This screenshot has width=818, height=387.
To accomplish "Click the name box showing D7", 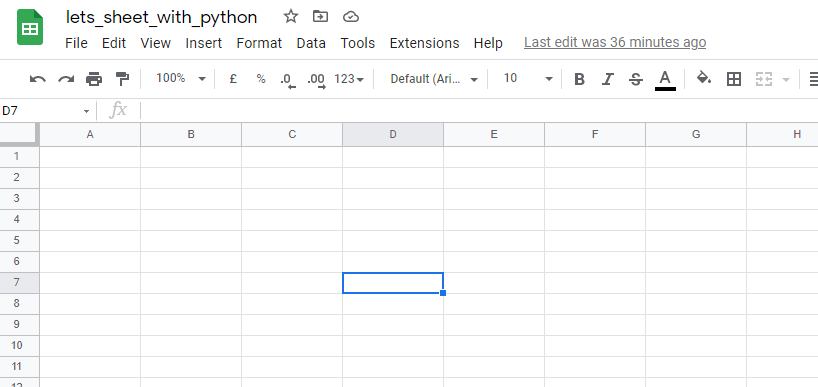I will [41, 111].
